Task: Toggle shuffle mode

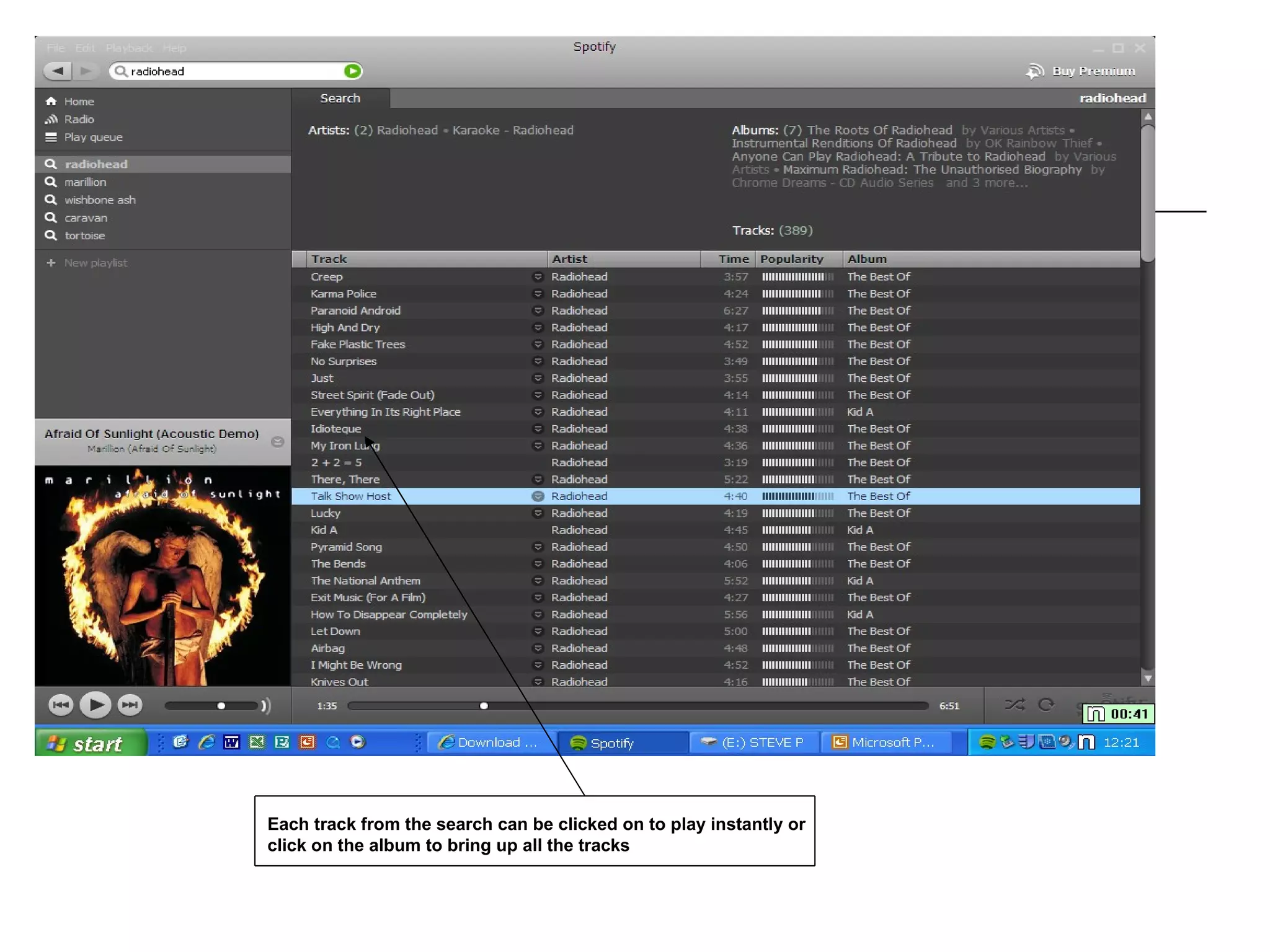Action: (1015, 705)
